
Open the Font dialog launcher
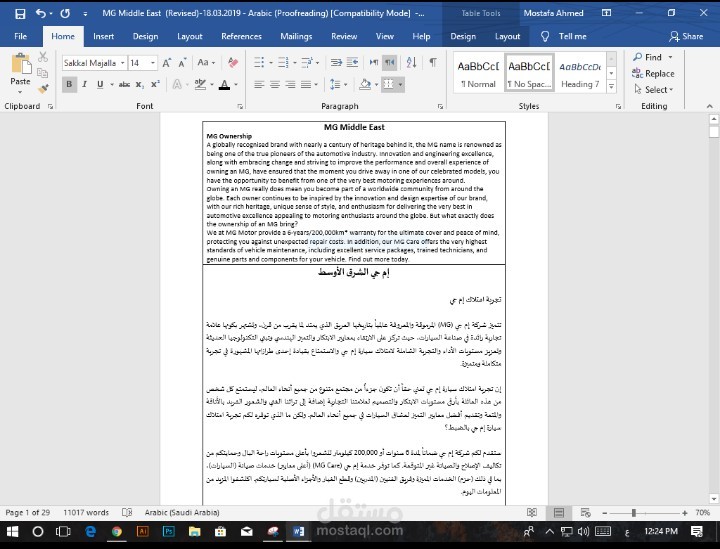coord(240,106)
